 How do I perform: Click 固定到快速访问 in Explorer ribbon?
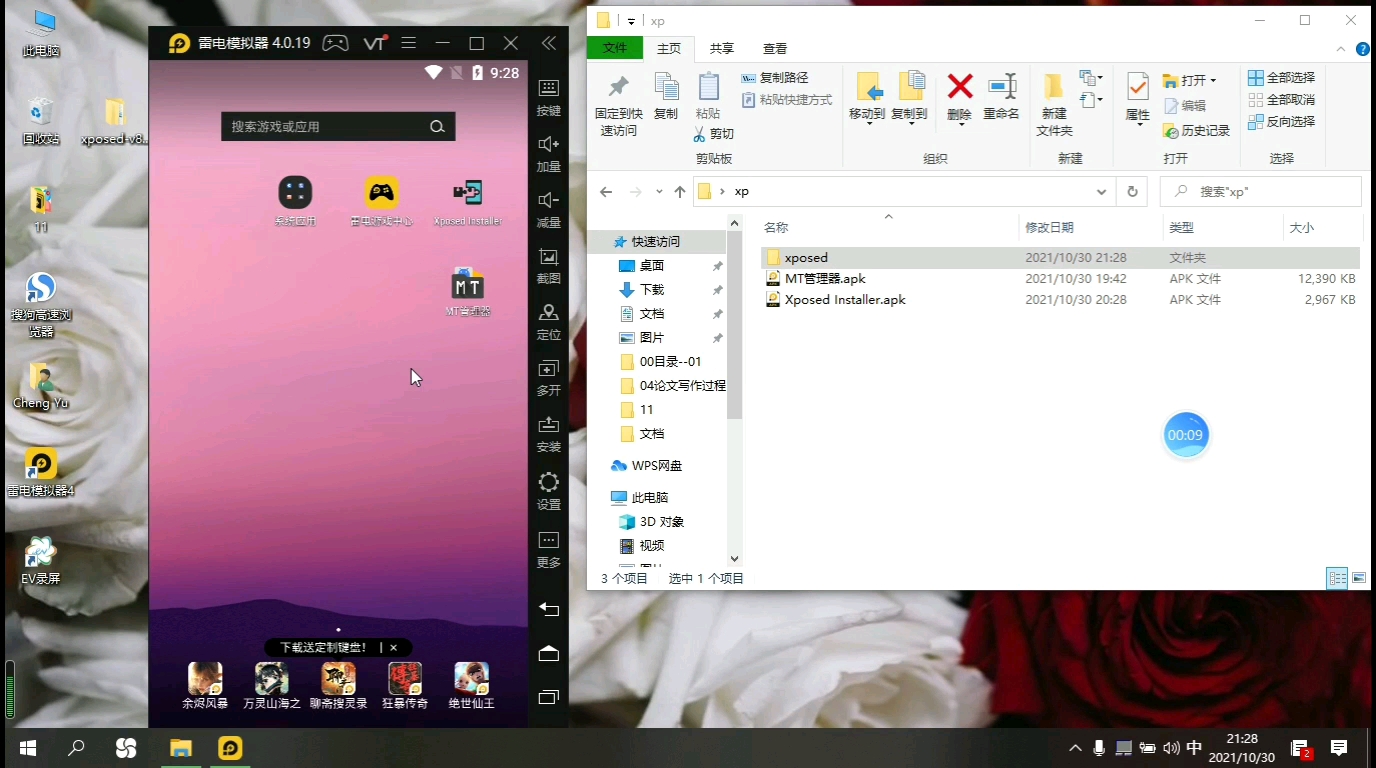click(x=618, y=104)
